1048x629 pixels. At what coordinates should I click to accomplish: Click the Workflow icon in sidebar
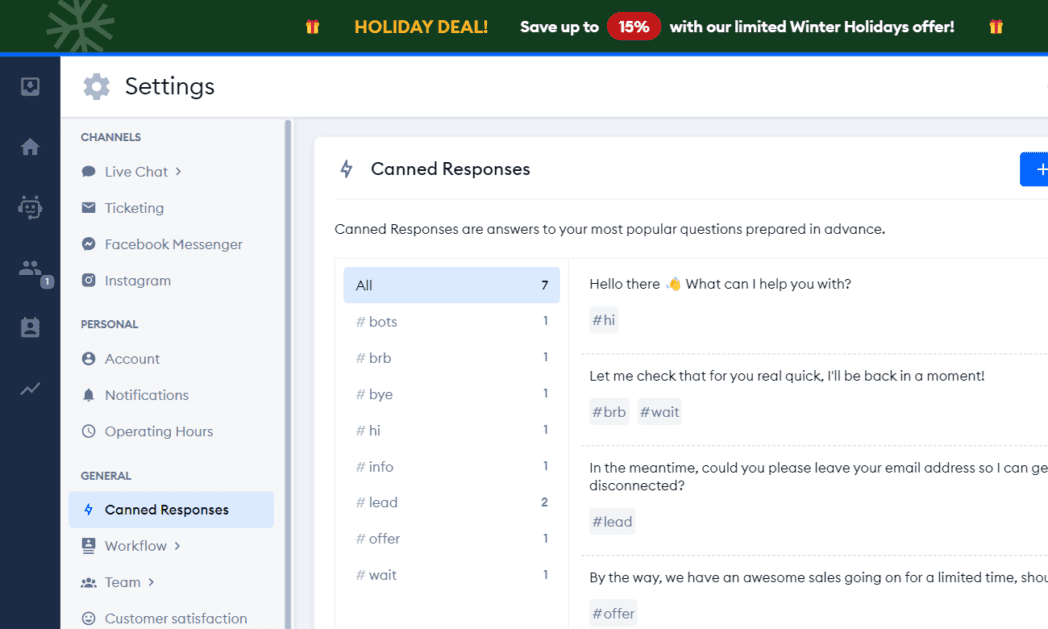(x=88, y=545)
